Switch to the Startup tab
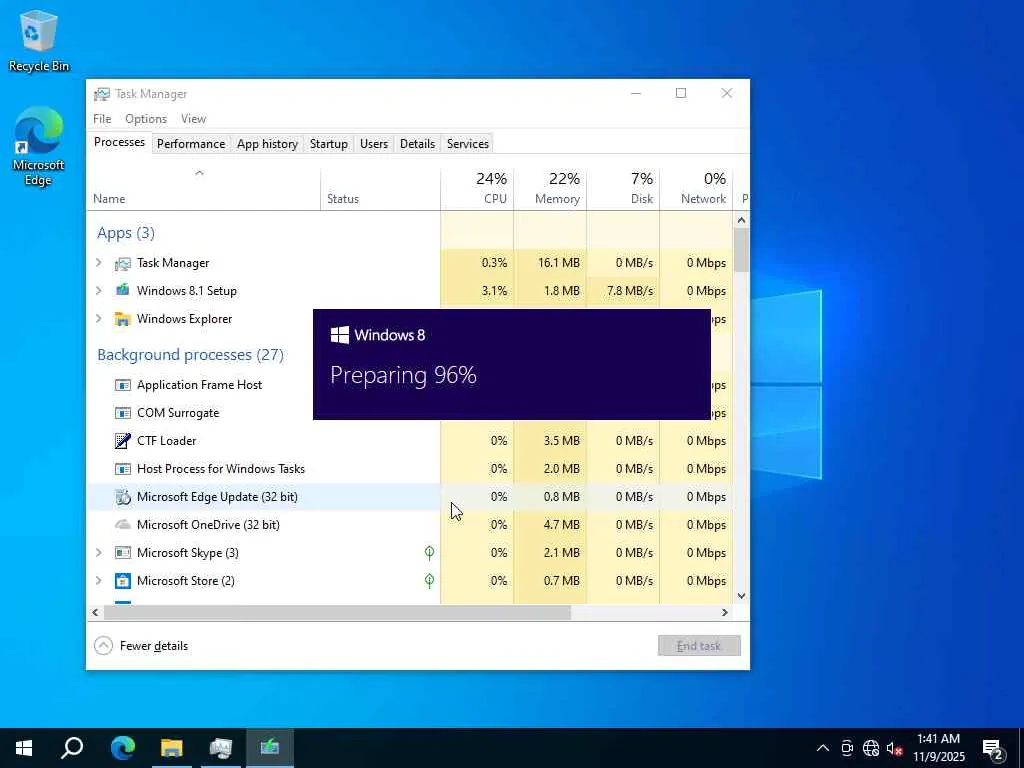The width and height of the screenshot is (1024, 768). pos(328,144)
